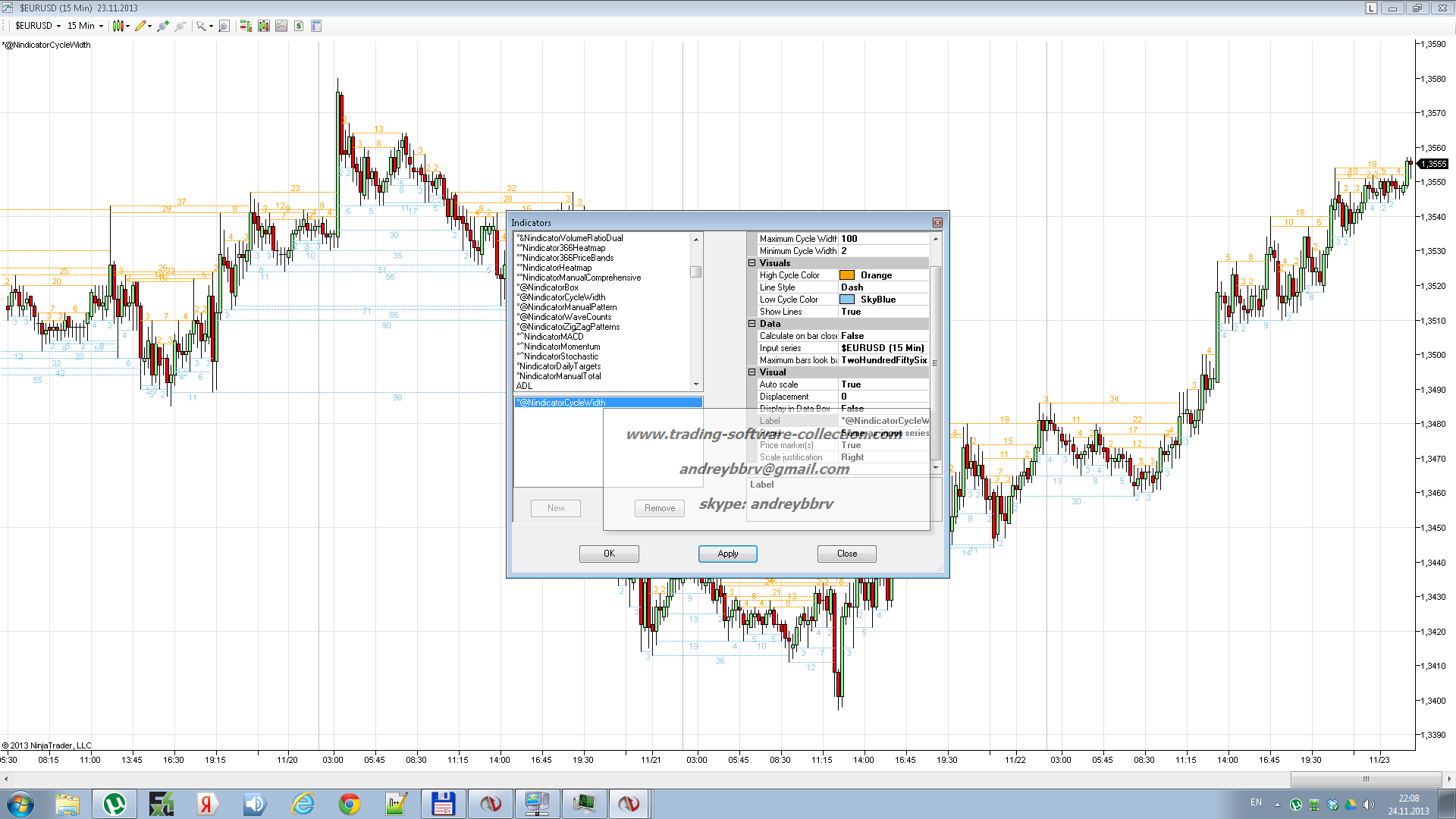The height and width of the screenshot is (819, 1456).
Task: Select the pencil drawing tools icon
Action: tap(140, 26)
